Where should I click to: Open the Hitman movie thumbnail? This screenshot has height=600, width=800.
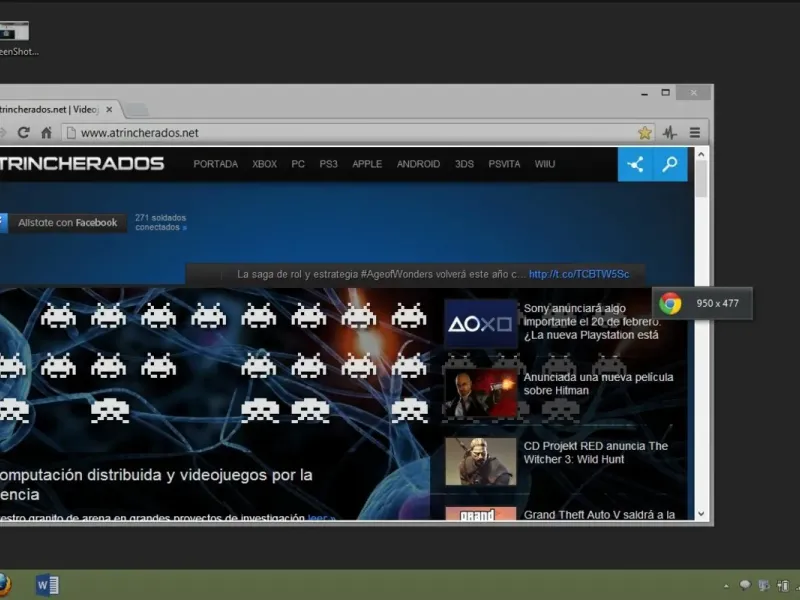click(481, 393)
